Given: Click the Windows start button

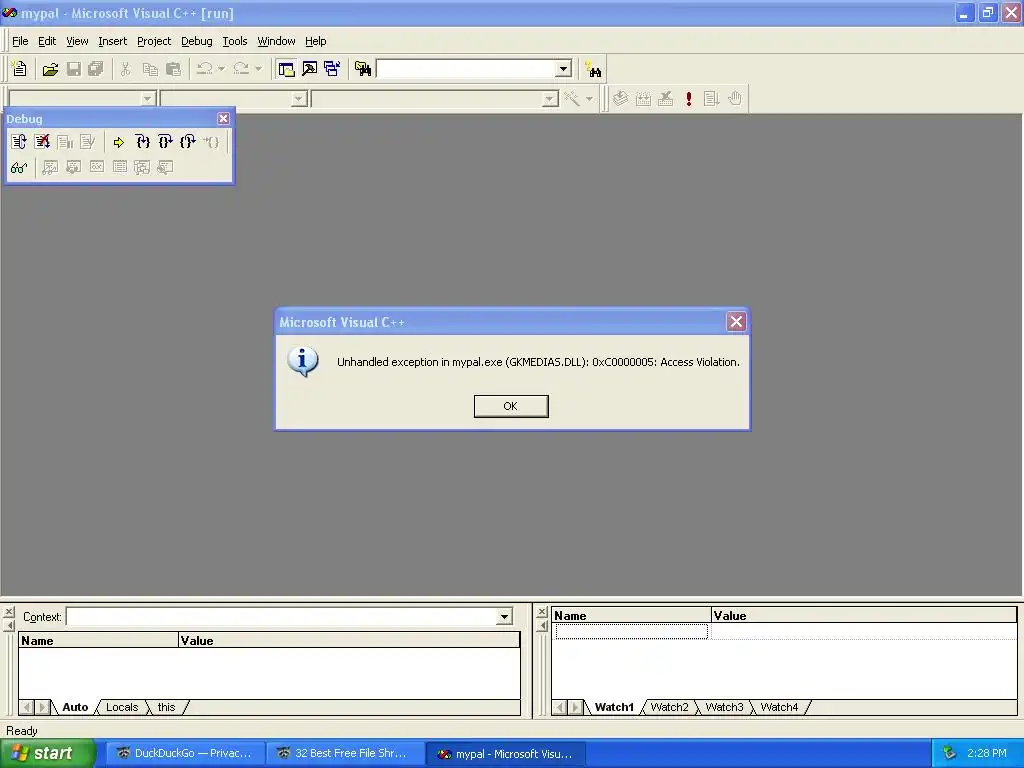Looking at the screenshot, I should tap(48, 754).
